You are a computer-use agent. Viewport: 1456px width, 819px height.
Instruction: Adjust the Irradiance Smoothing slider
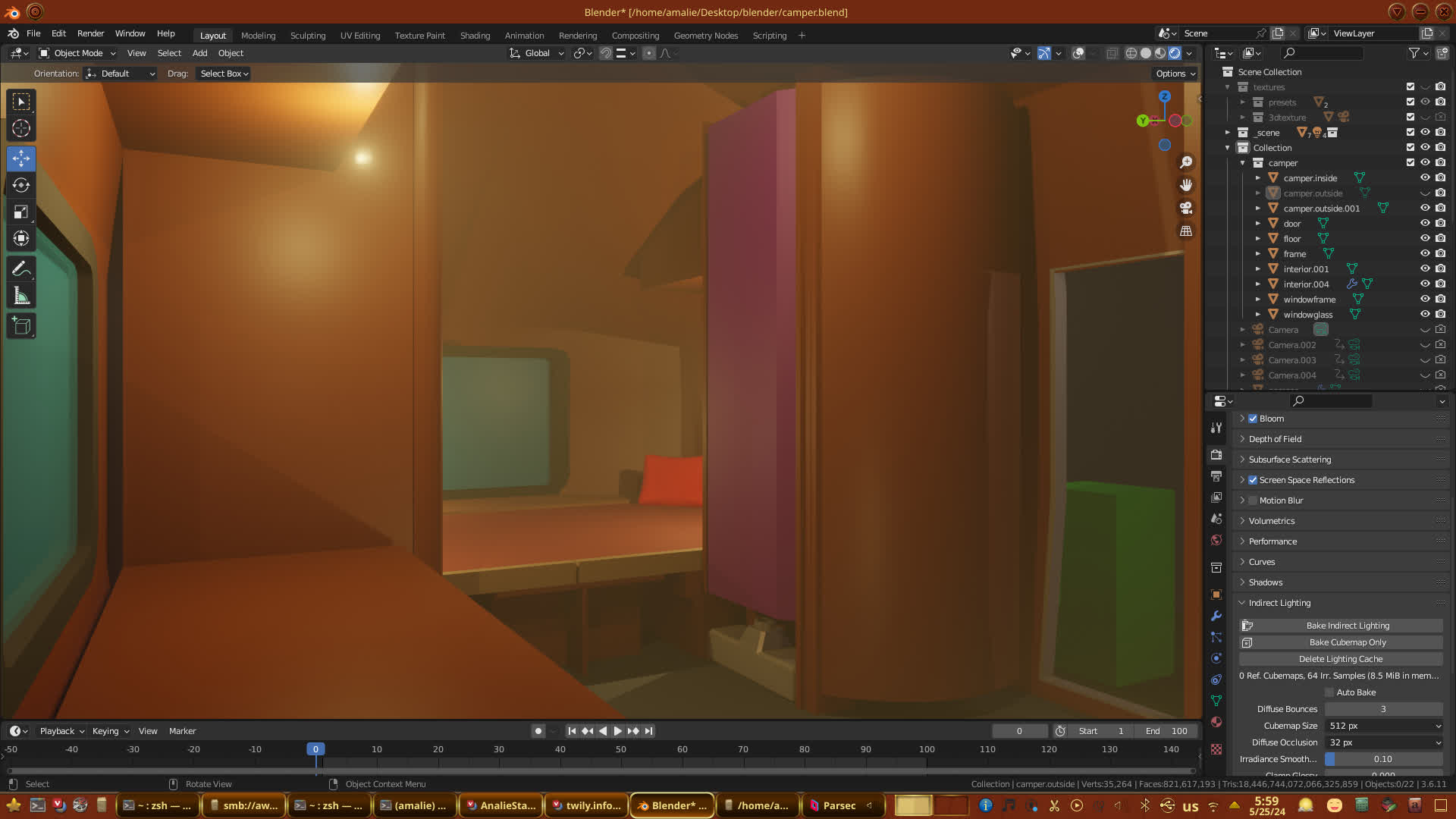point(1384,759)
